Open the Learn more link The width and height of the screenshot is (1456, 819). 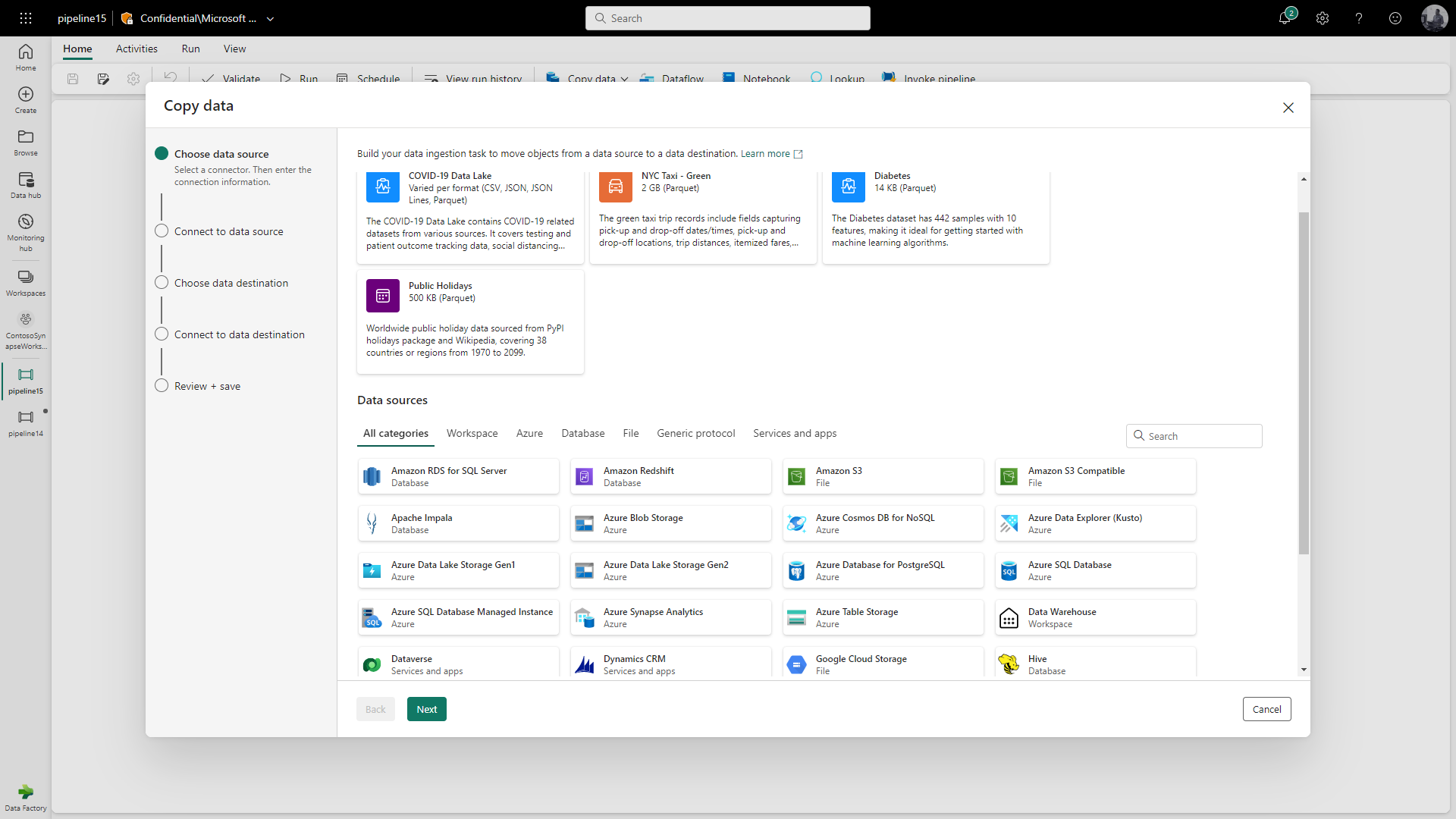point(765,153)
